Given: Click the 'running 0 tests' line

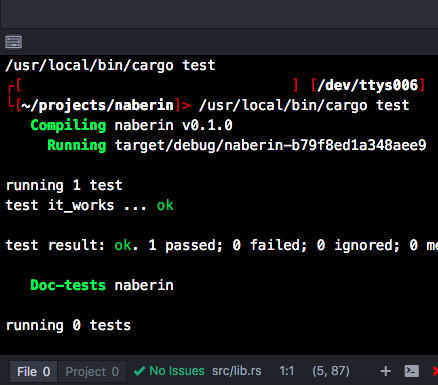Looking at the screenshot, I should (x=68, y=325).
